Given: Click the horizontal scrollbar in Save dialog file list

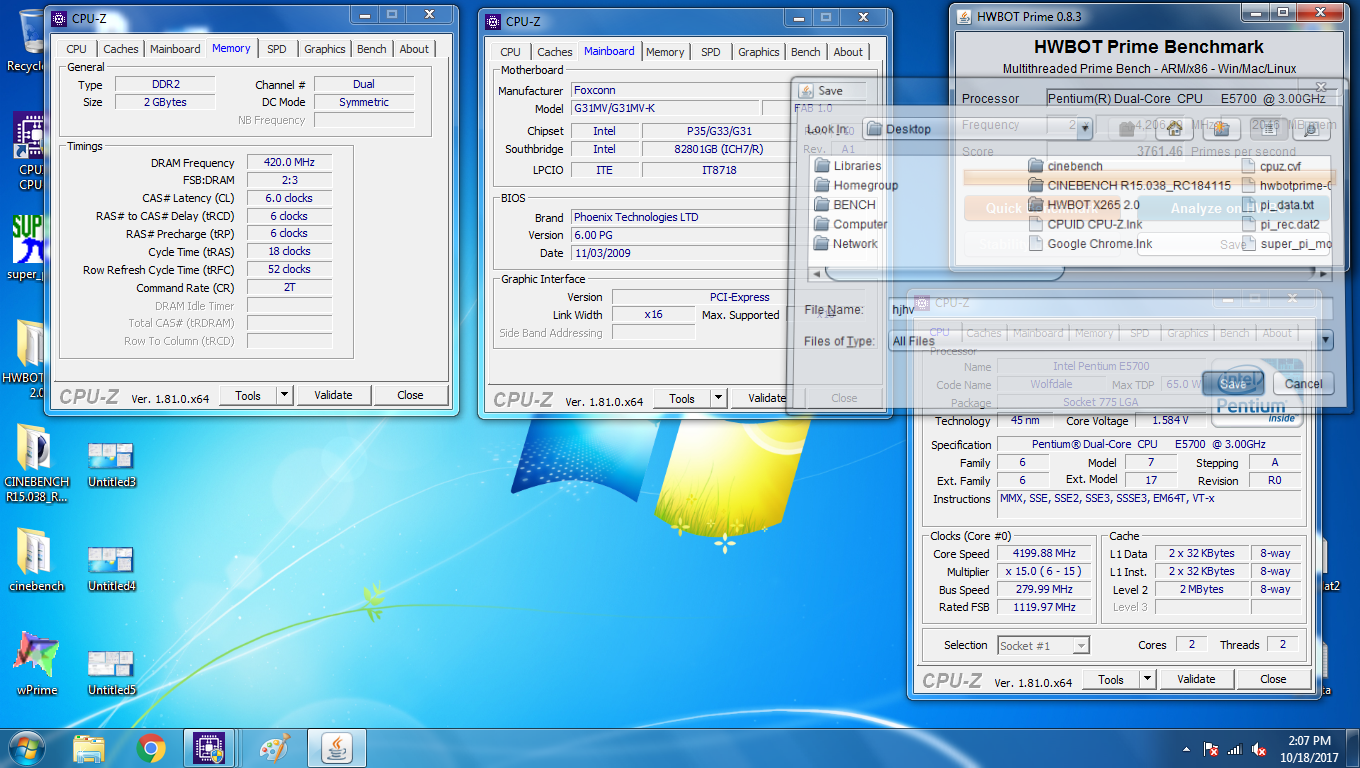Looking at the screenshot, I should point(1070,273).
